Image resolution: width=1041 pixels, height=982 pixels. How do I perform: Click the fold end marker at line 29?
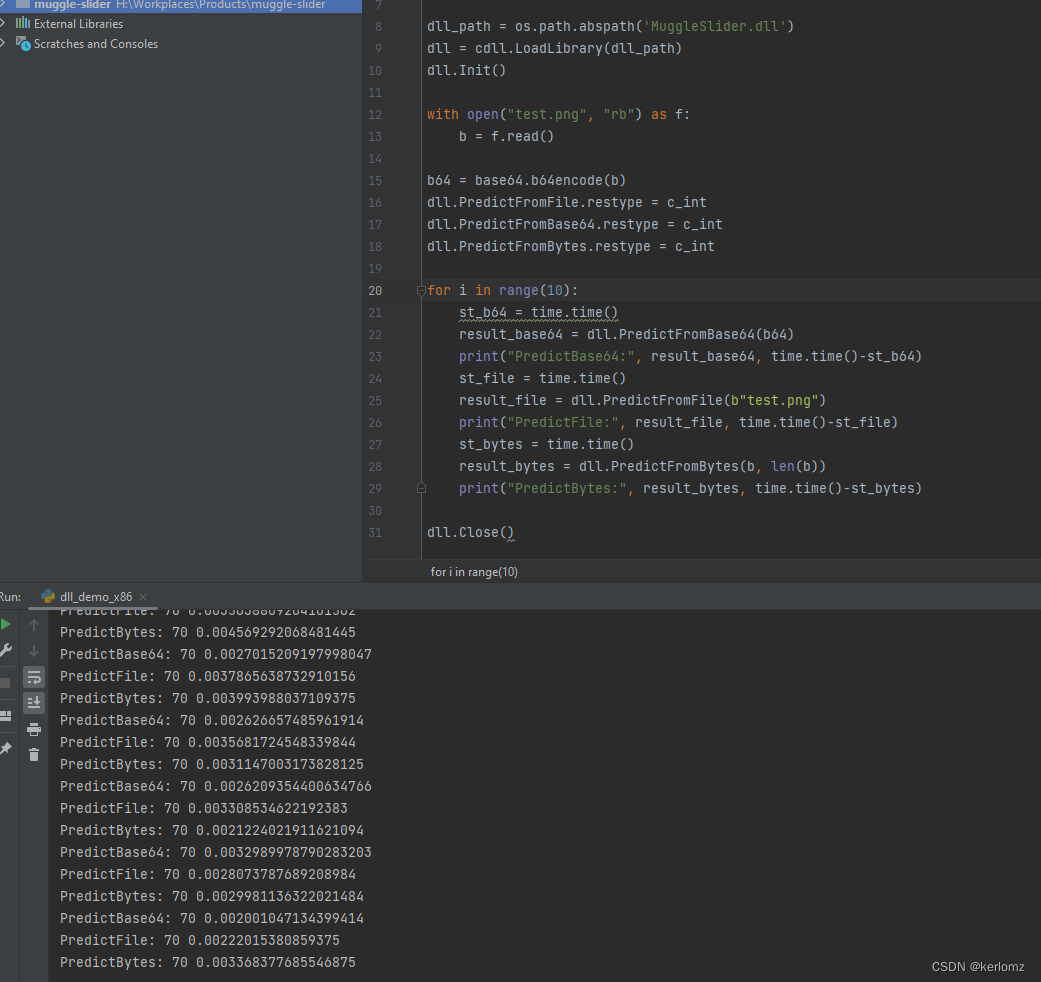tap(421, 488)
